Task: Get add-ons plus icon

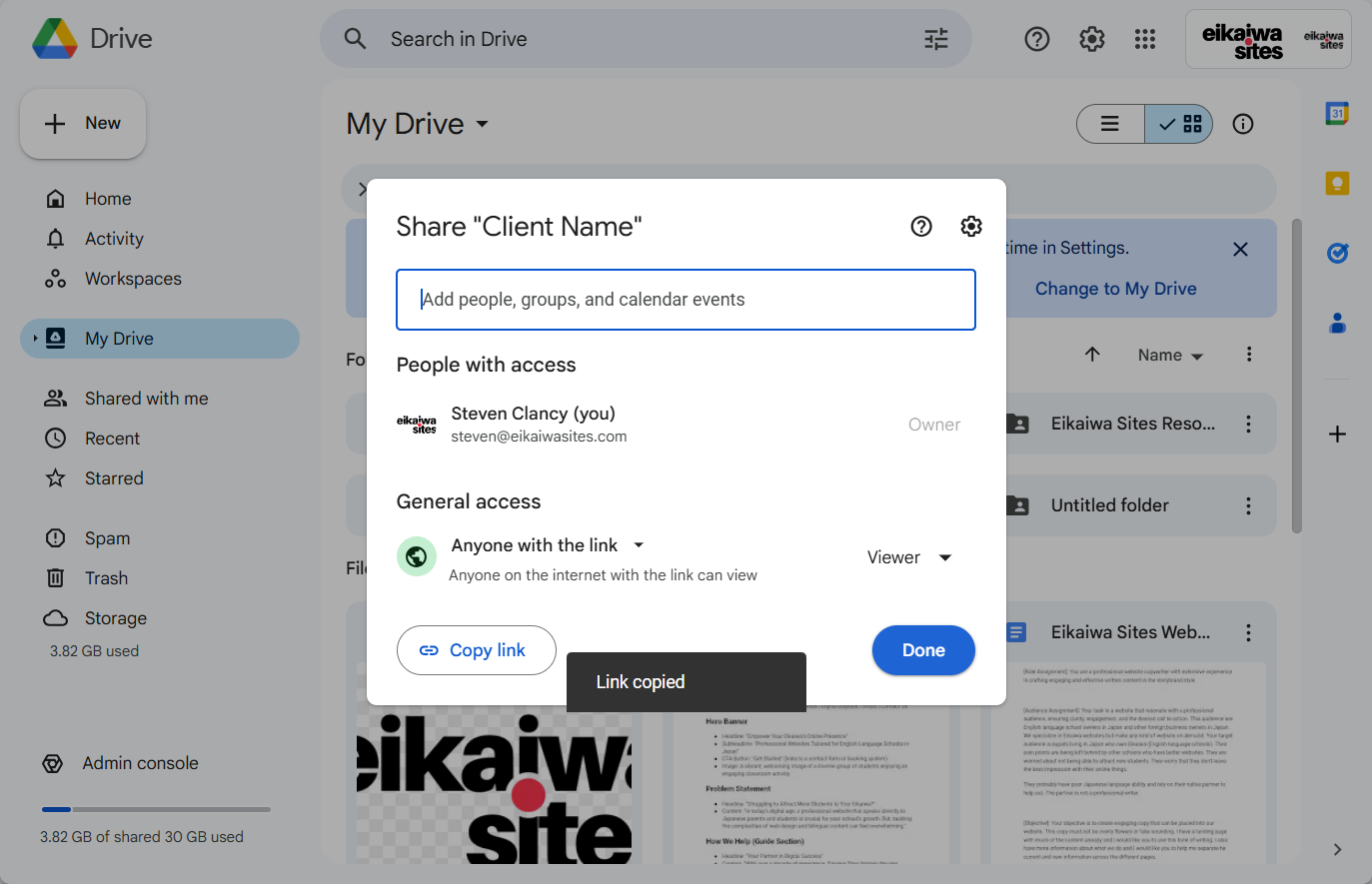Action: coord(1337,435)
